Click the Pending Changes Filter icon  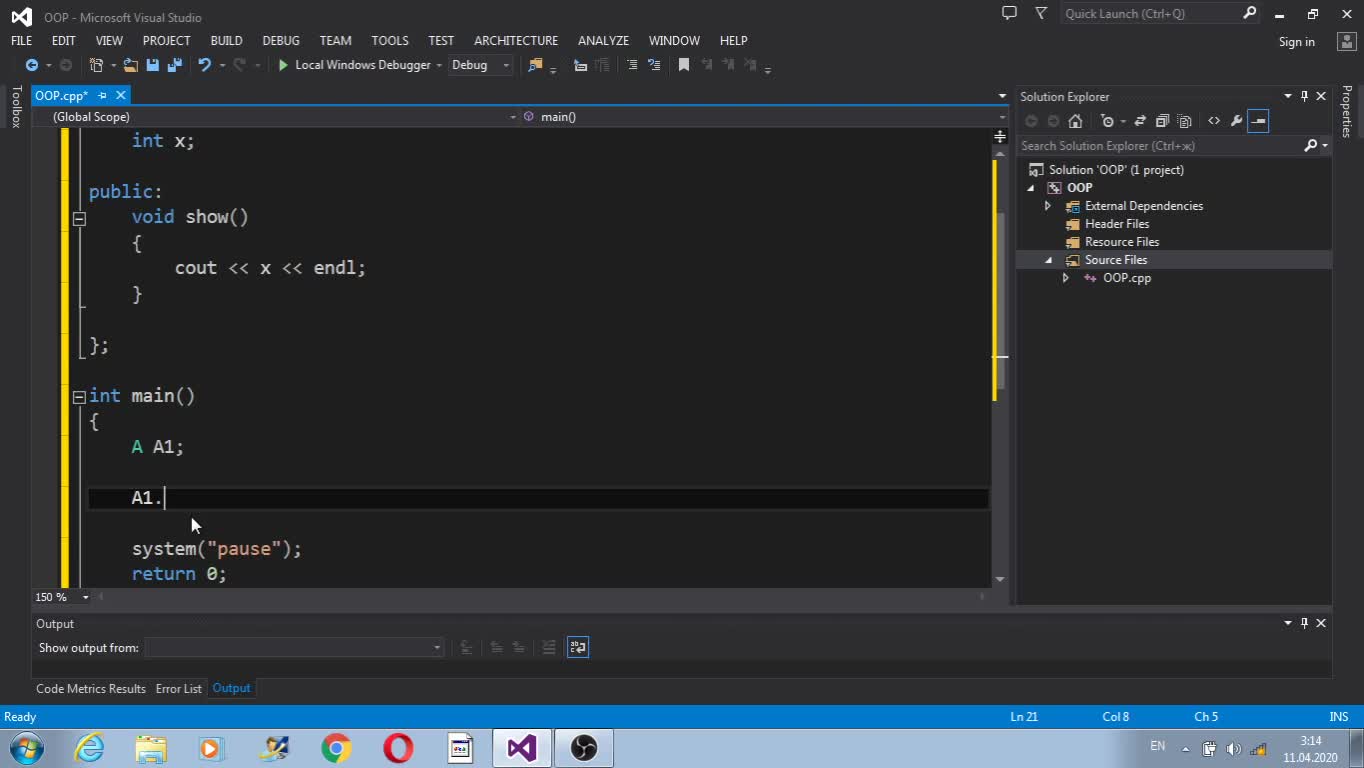(1107, 121)
